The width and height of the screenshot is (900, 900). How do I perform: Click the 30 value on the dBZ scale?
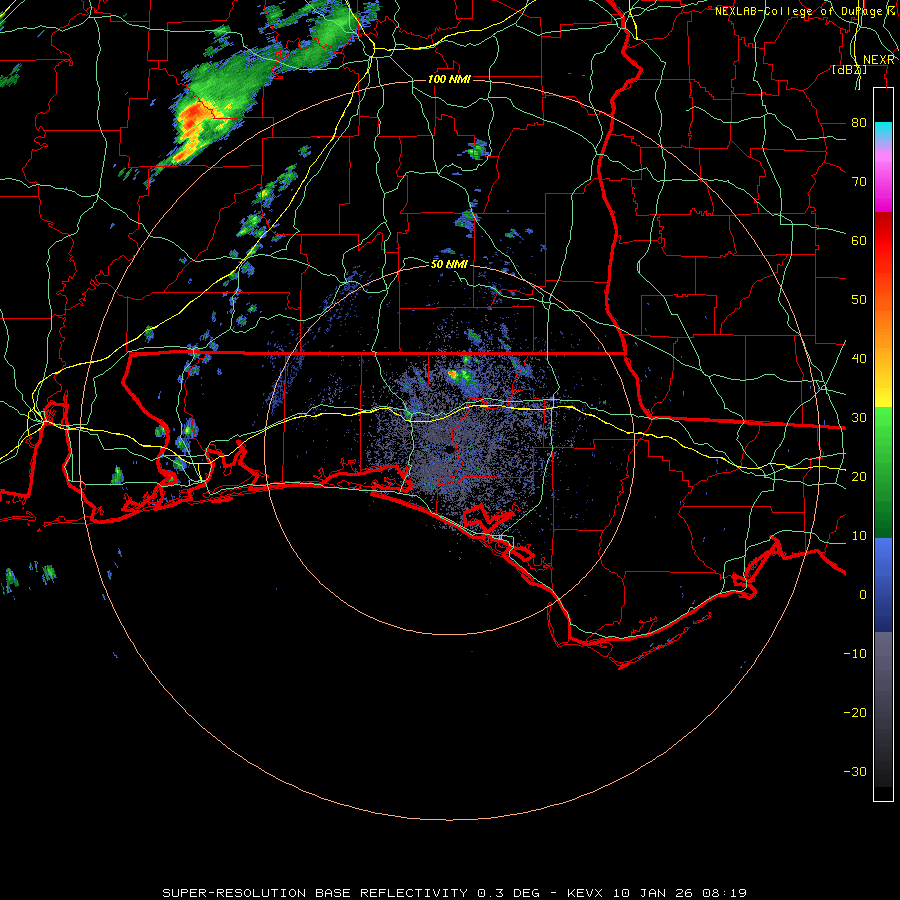click(859, 418)
